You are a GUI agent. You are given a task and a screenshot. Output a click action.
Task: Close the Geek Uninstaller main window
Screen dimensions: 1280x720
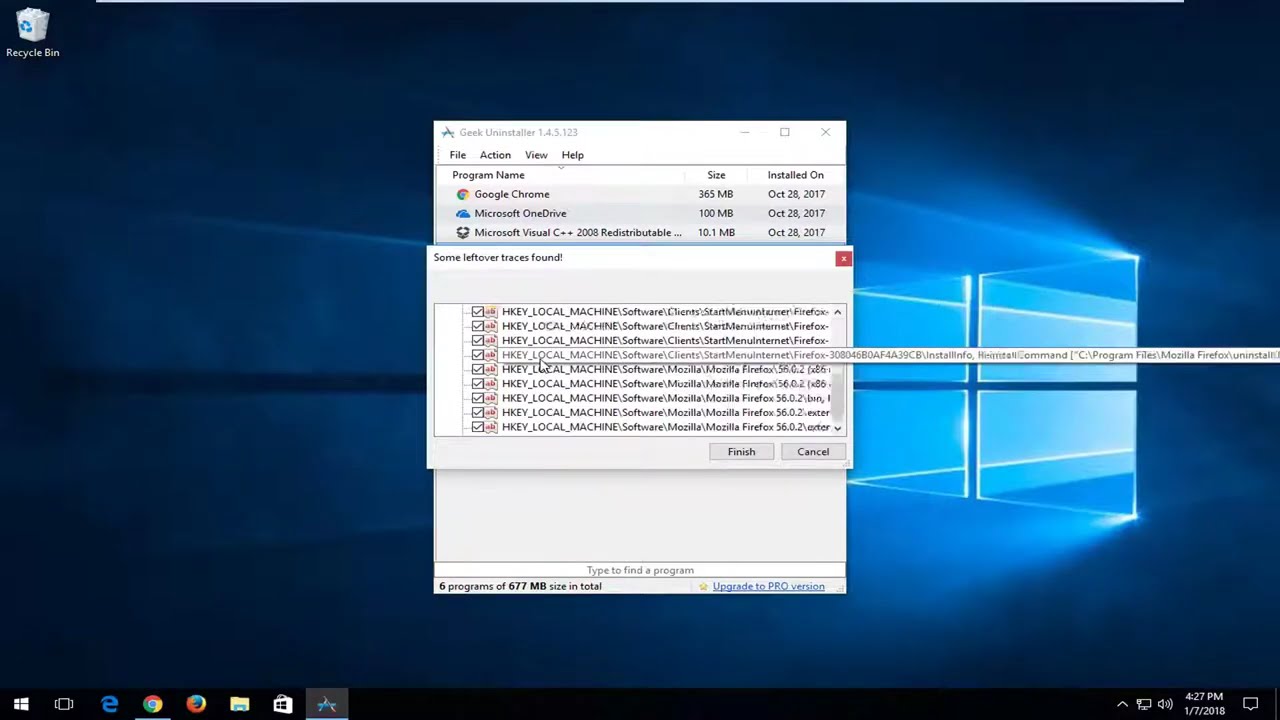pyautogui.click(x=825, y=132)
